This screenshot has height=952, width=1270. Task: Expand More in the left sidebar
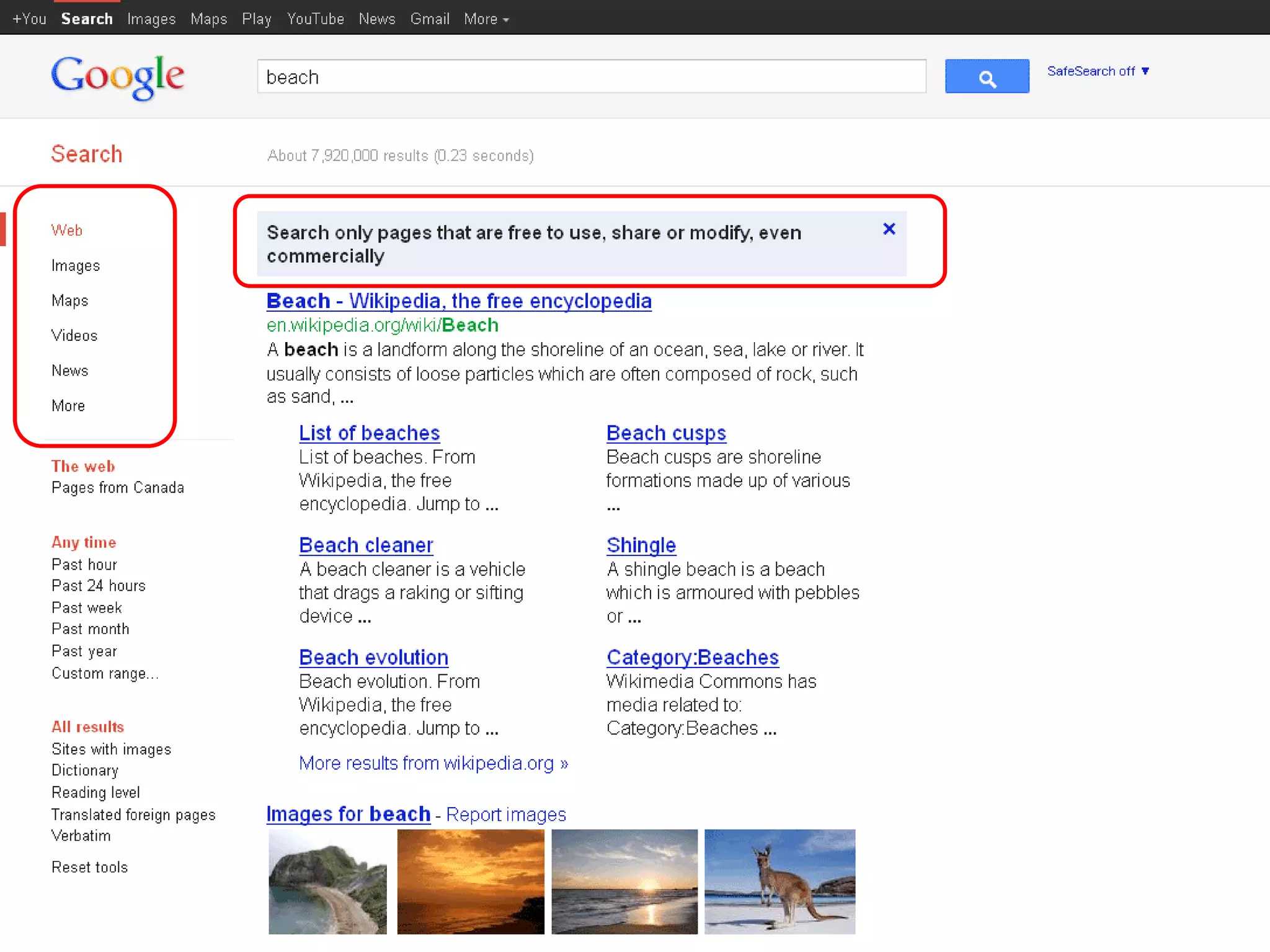click(68, 406)
